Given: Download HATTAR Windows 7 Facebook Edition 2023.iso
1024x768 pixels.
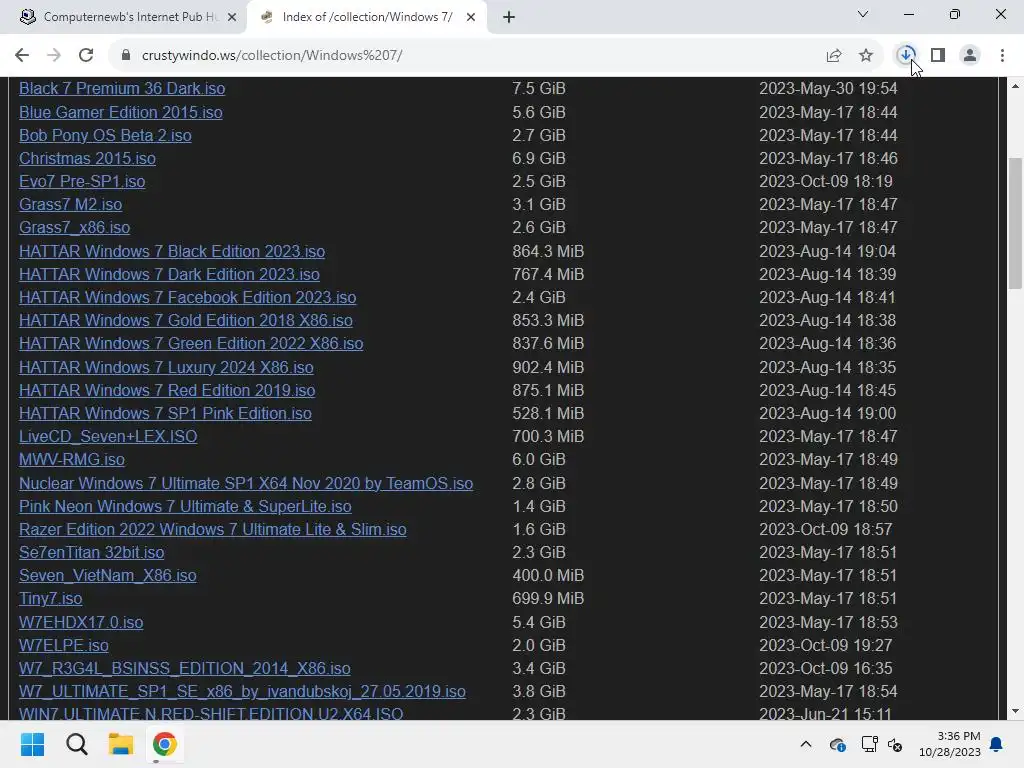Looking at the screenshot, I should 187,297.
